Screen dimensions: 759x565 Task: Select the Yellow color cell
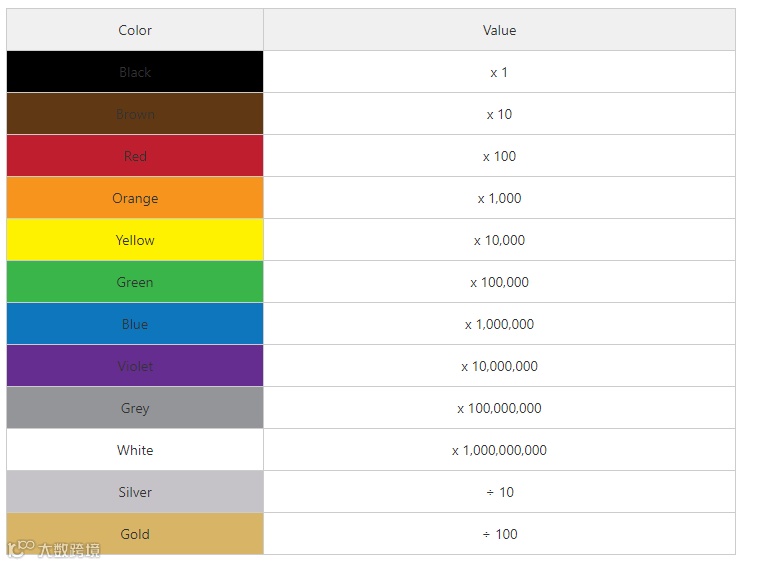[x=135, y=240]
